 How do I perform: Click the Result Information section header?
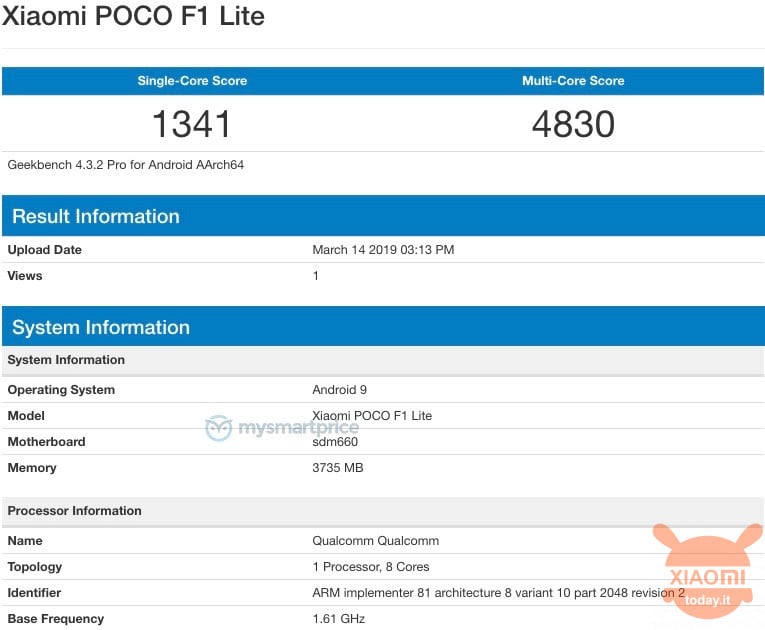[x=383, y=216]
